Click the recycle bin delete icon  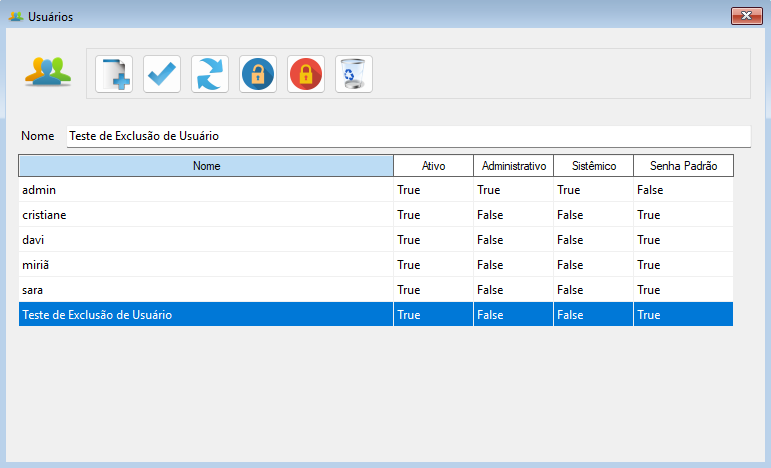[x=354, y=74]
